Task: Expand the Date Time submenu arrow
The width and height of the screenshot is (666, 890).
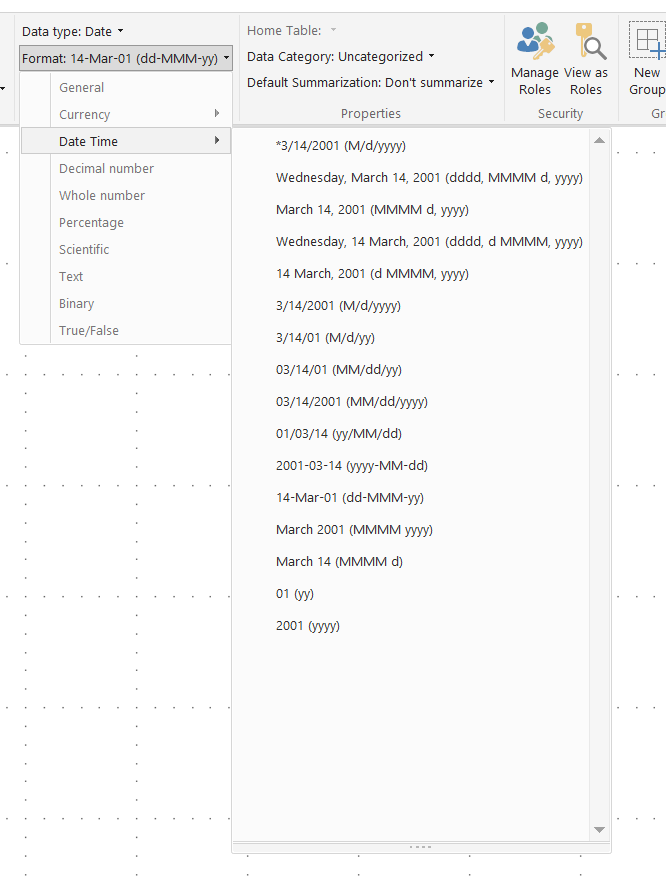Action: pos(217,140)
